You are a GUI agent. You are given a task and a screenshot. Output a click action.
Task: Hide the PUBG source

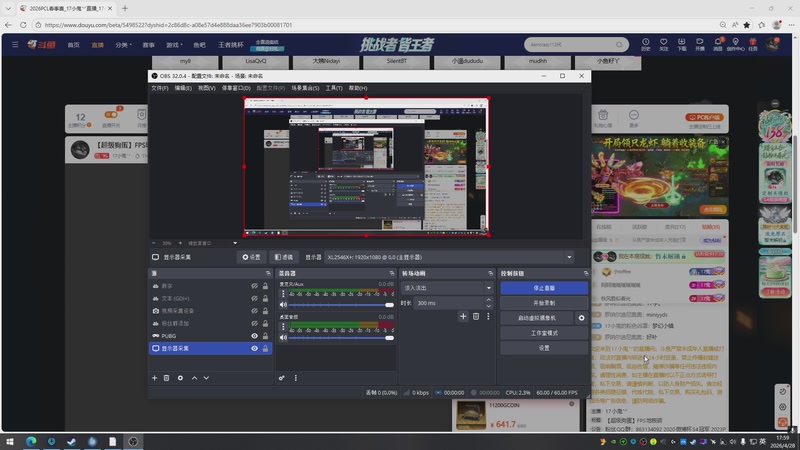pos(254,336)
